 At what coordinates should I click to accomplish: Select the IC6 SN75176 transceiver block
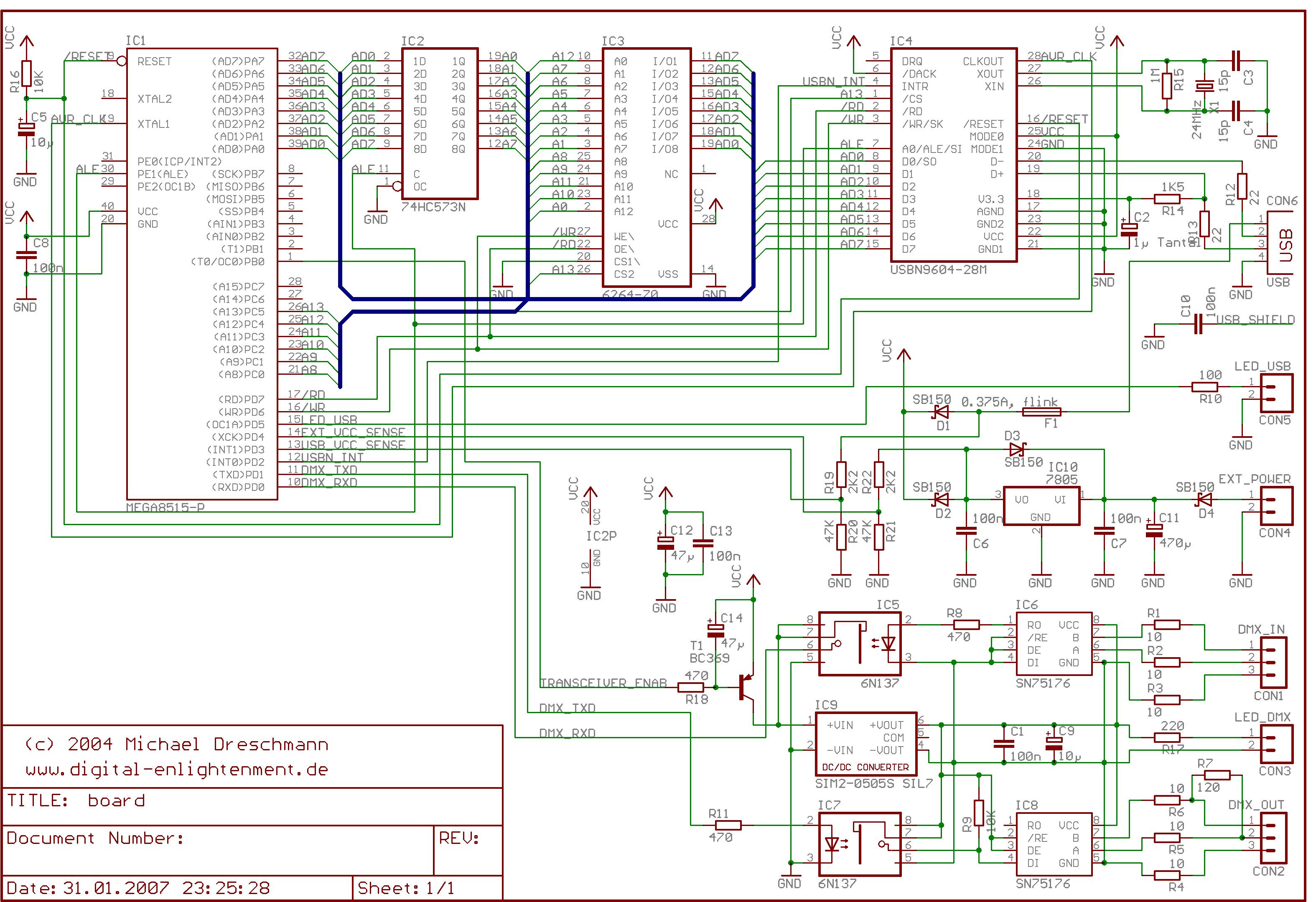coord(1054,644)
